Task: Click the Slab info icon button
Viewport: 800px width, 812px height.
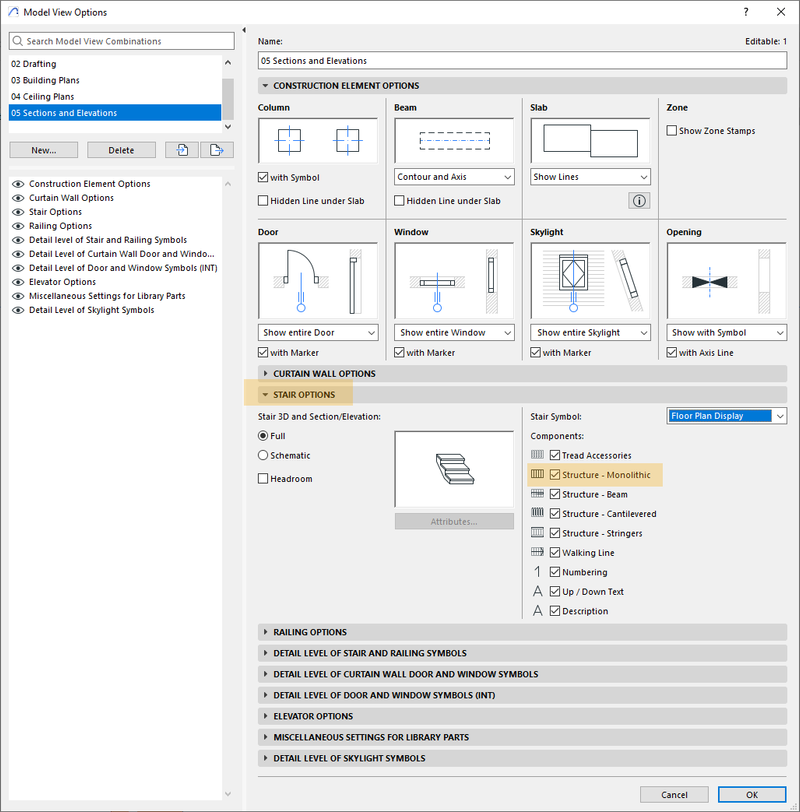Action: pyautogui.click(x=639, y=200)
